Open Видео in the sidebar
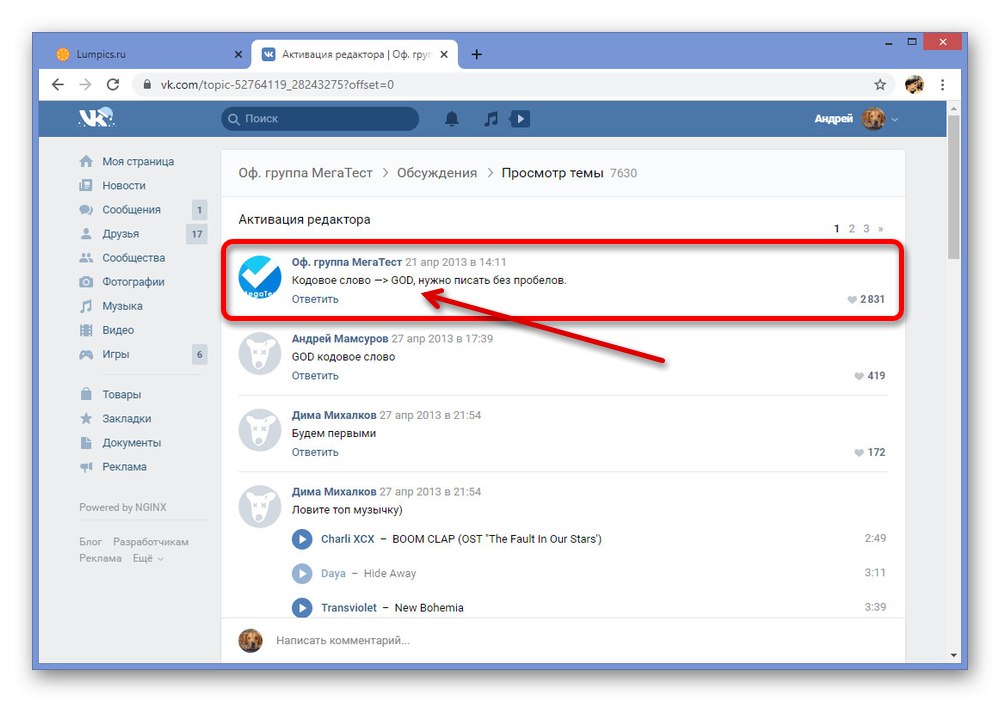Viewport: 1000px width, 702px height. 107,330
